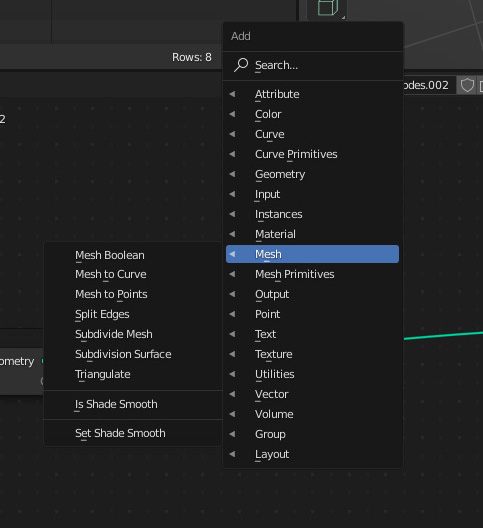The height and width of the screenshot is (528, 483).
Task: Click the green geometry noodle link
Action: point(443,335)
